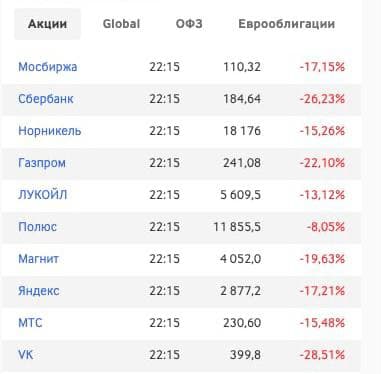Open the Мосбиржа stock link
This screenshot has width=381, height=374.
point(48,67)
